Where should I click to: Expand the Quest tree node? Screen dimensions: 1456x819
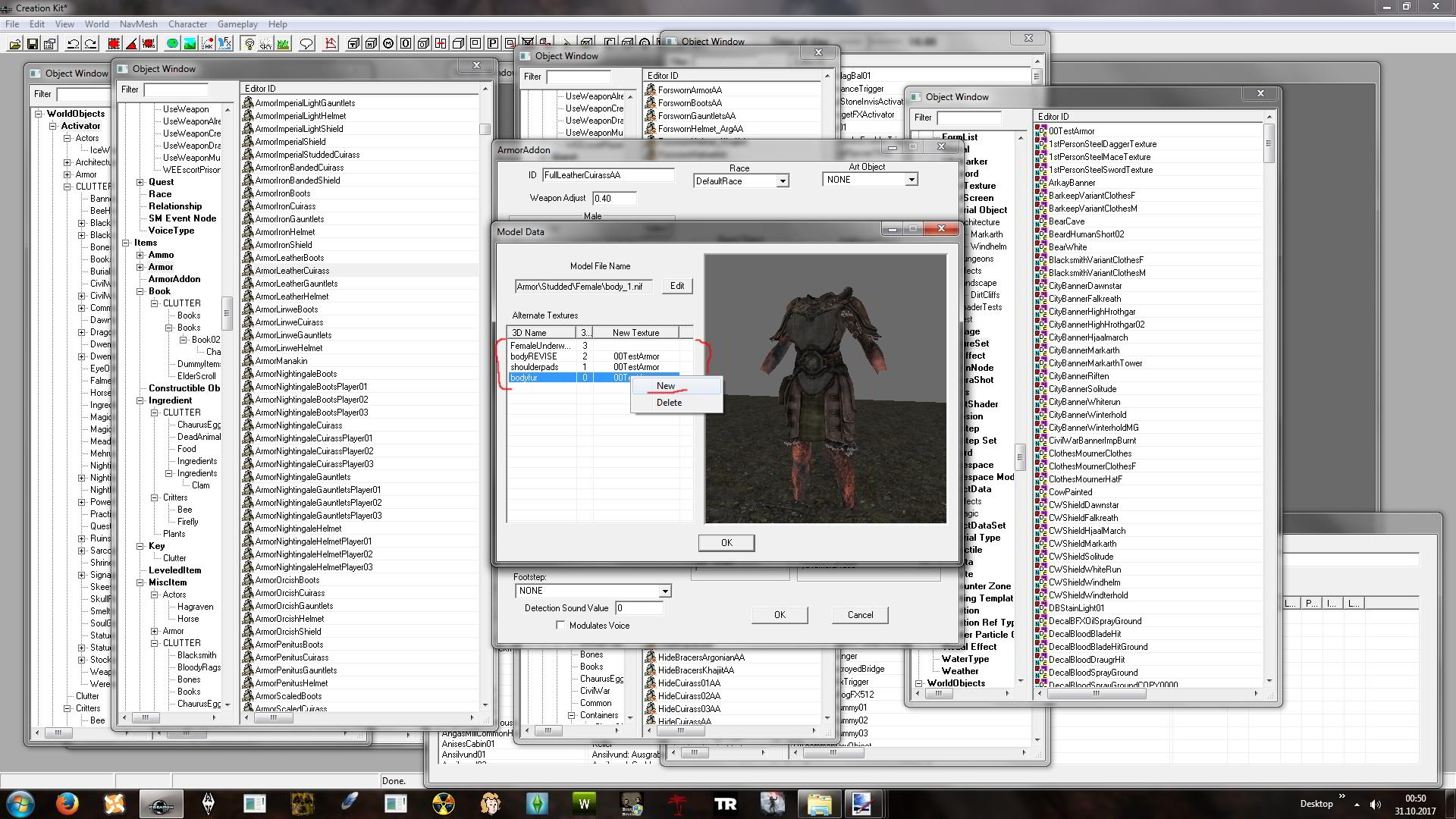(140, 182)
